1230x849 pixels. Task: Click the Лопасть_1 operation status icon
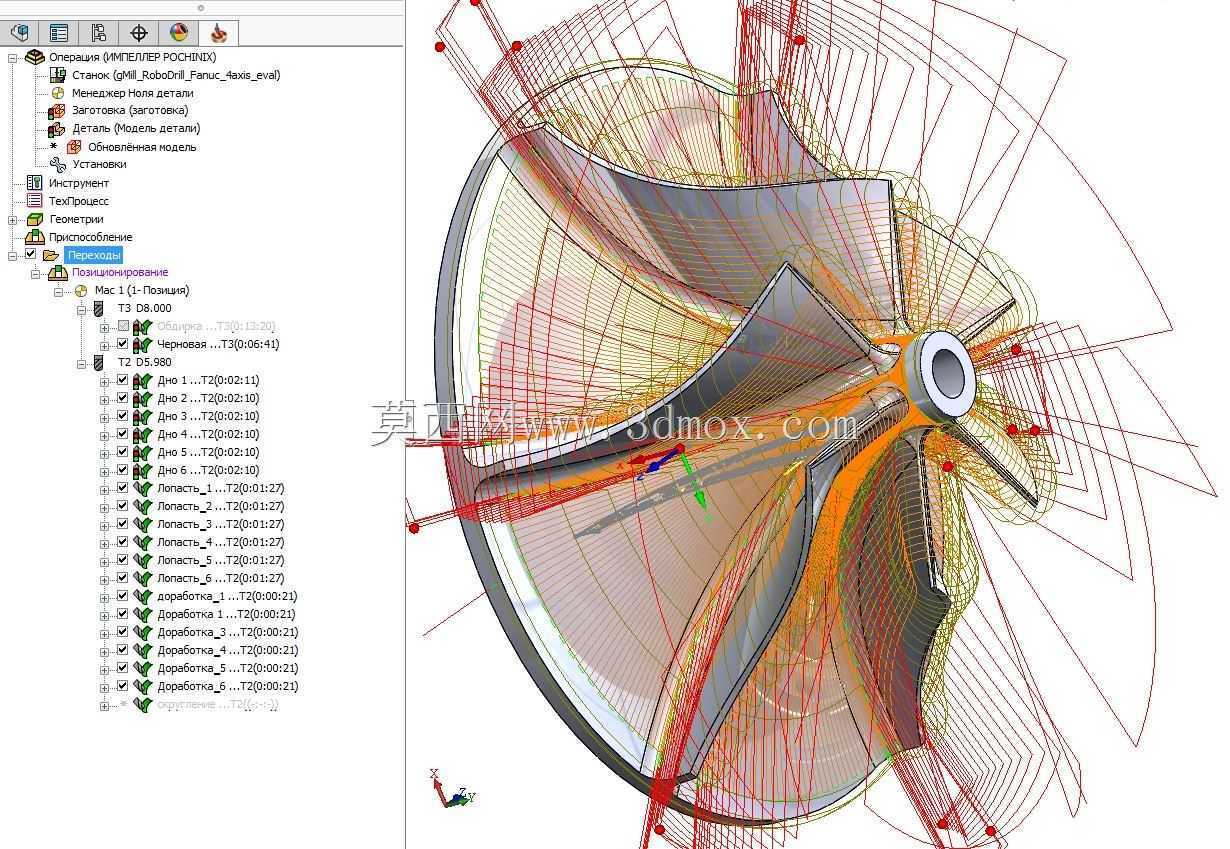(x=142, y=488)
